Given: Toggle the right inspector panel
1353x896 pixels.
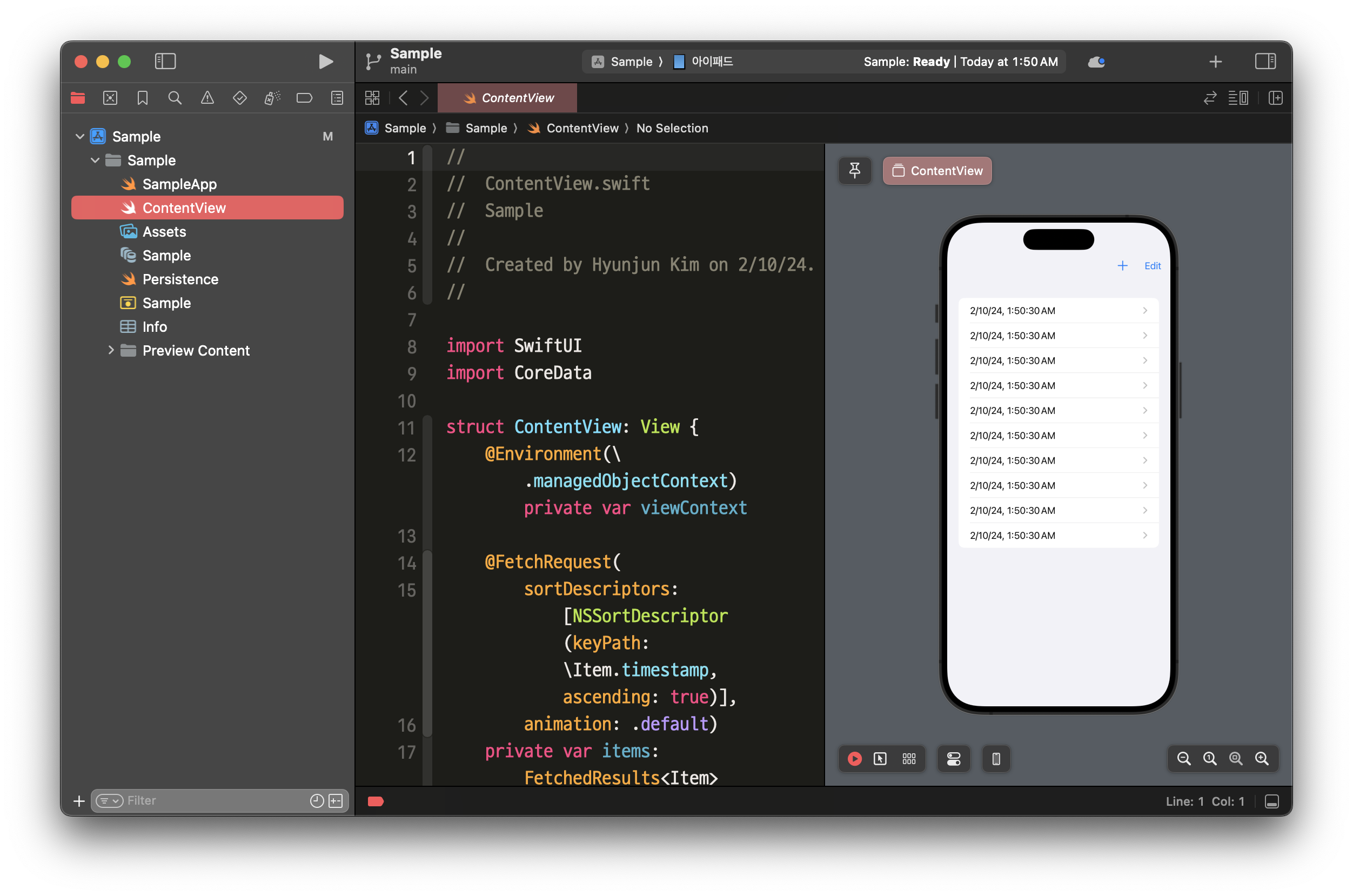Looking at the screenshot, I should (x=1265, y=61).
